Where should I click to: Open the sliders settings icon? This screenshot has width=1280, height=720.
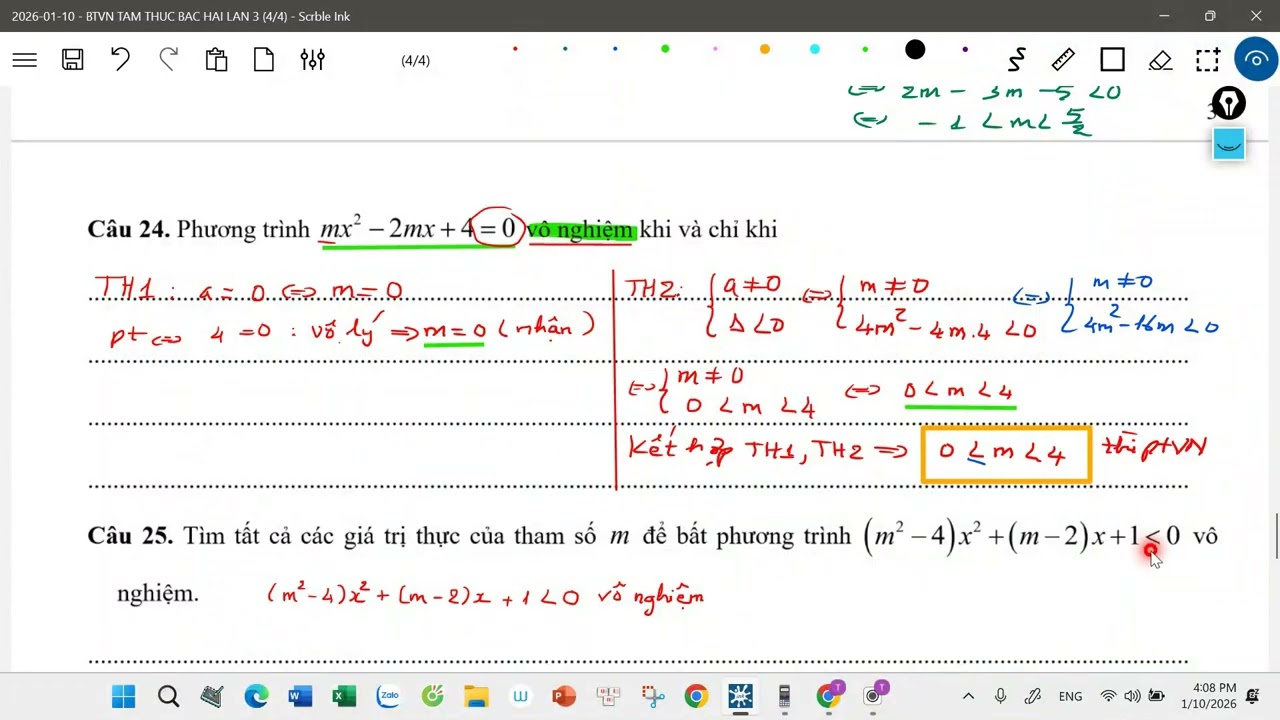[x=312, y=60]
